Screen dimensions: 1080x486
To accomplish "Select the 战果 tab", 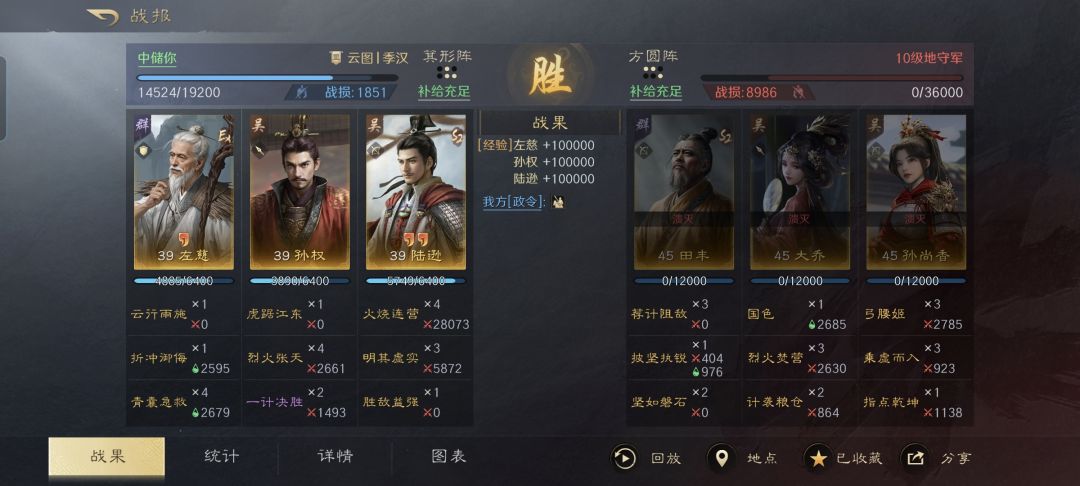I will 107,456.
